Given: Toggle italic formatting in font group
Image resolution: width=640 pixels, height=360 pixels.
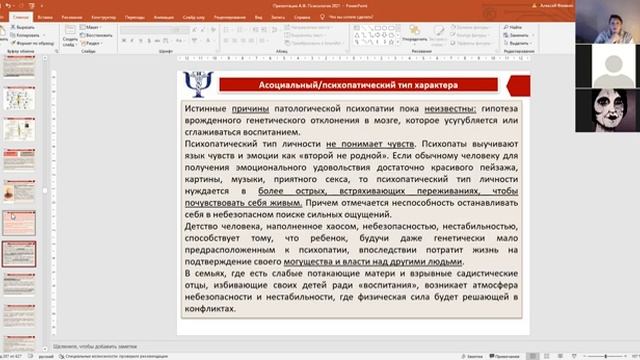Looking at the screenshot, I should (132, 41).
